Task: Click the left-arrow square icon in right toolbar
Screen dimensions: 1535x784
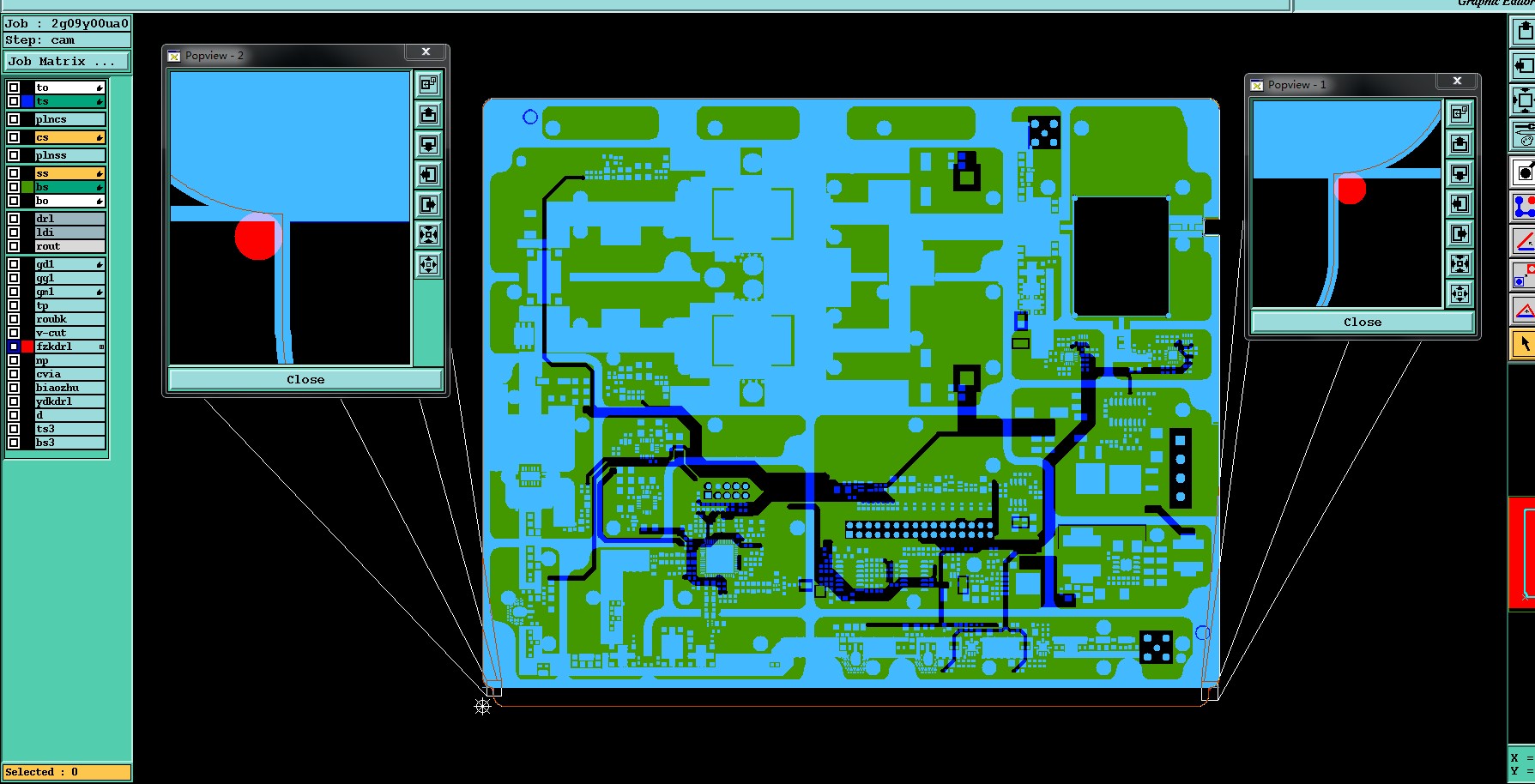Action: point(1523,65)
